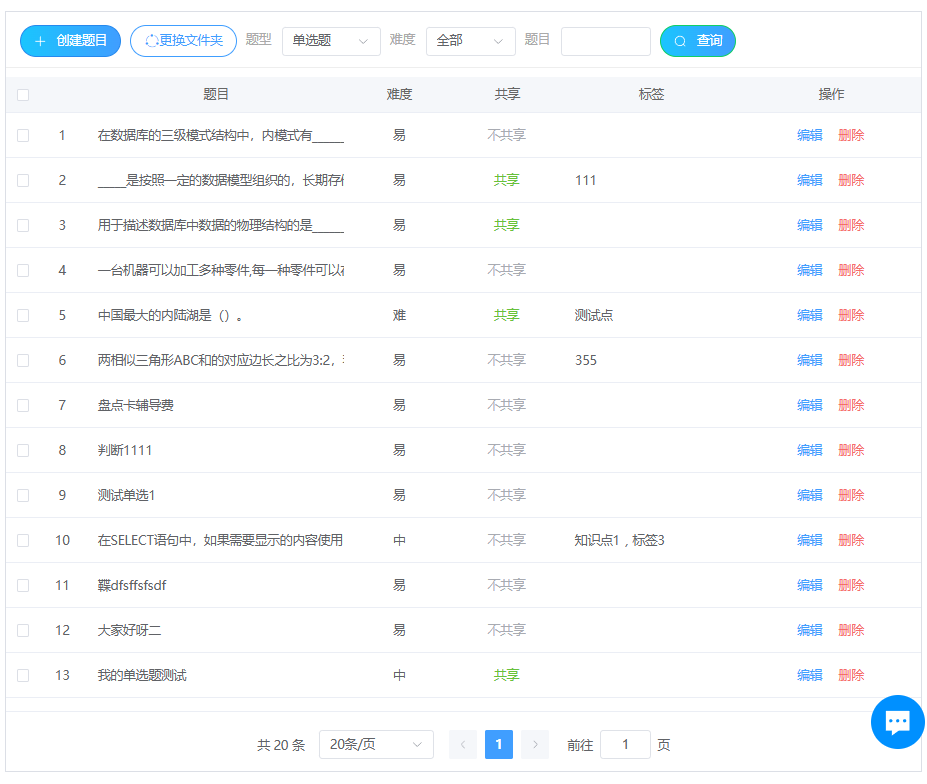Expand the 难度 dropdown showing 全部
This screenshot has width=927, height=784.
[470, 41]
